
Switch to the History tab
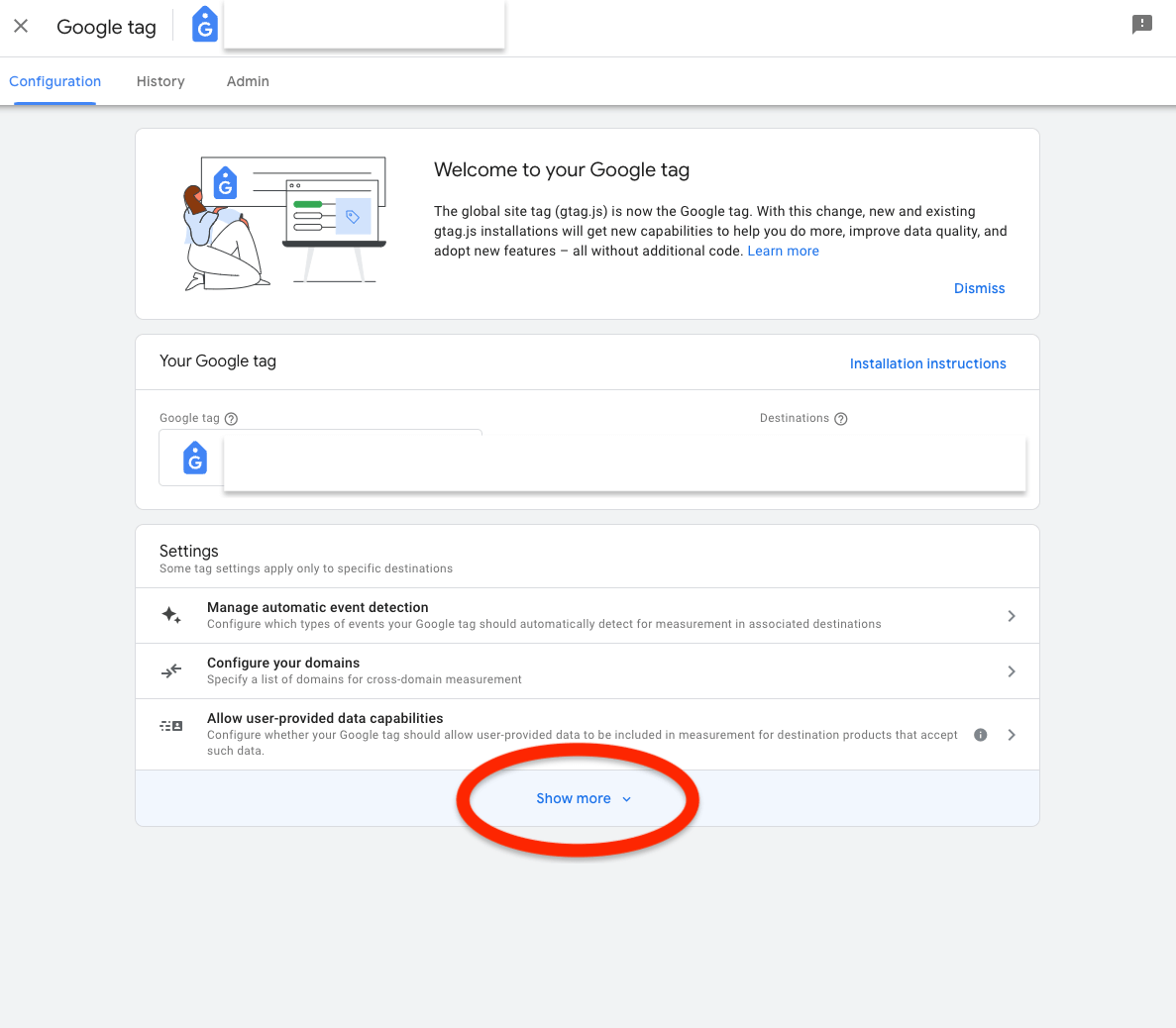pyautogui.click(x=160, y=81)
